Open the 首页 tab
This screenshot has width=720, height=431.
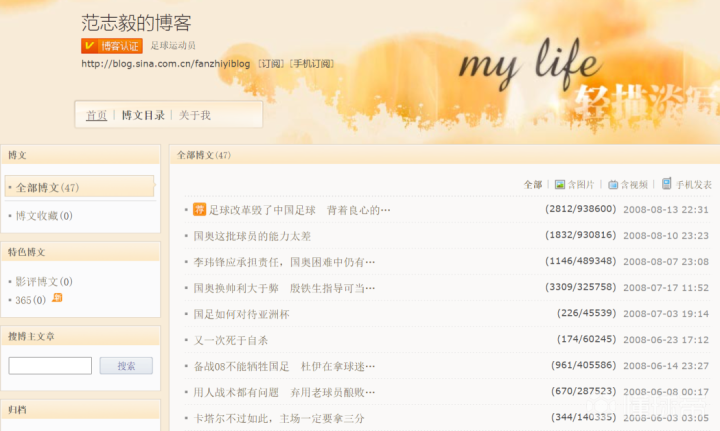[x=96, y=115]
